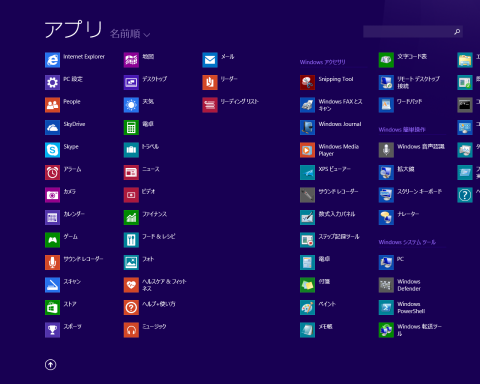Open the ヘルスケア & フィットネス heart icon
The image size is (480, 384).
point(131,285)
